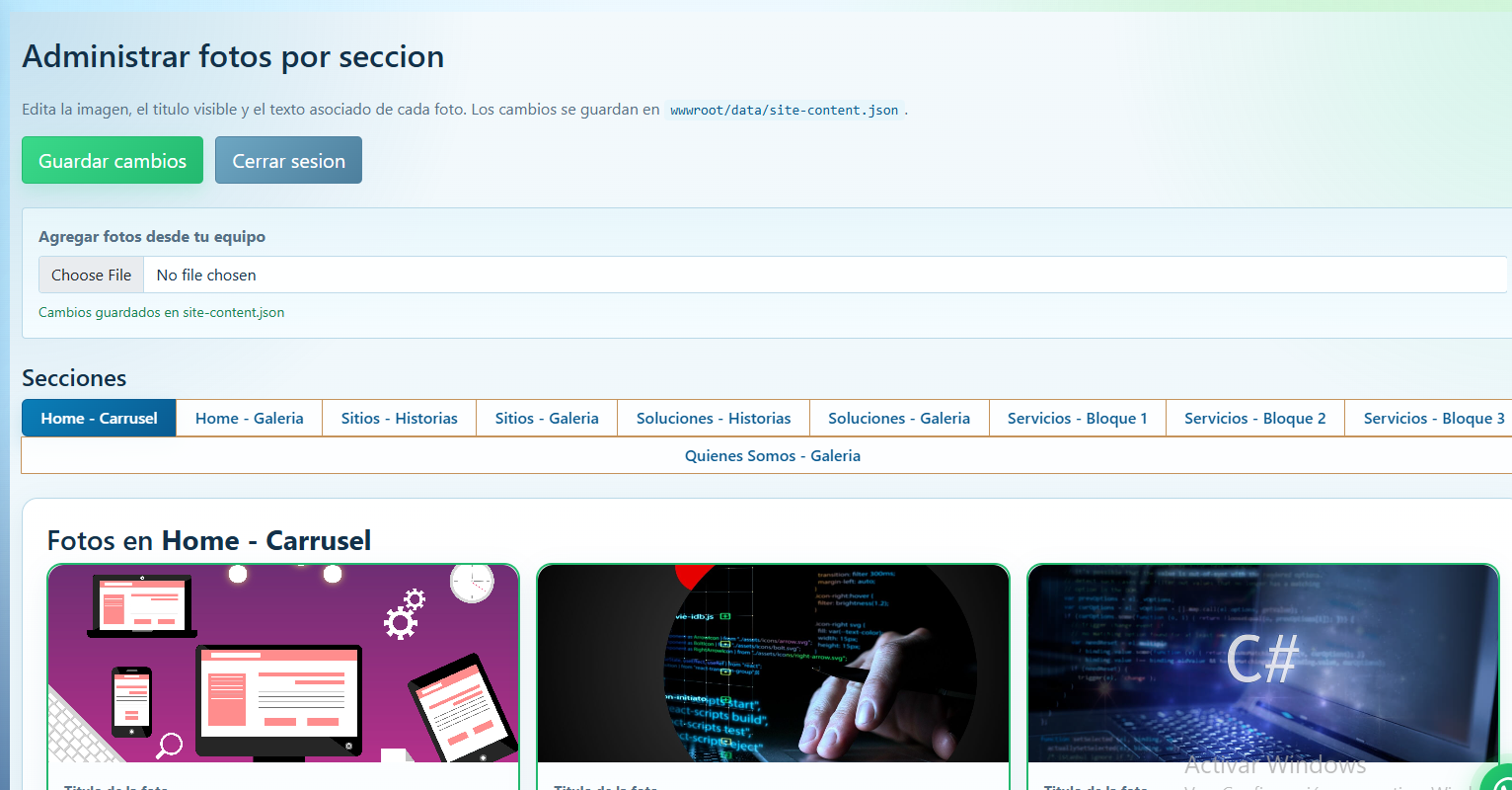Select the Servicios - Bloque 2 tab
Image resolution: width=1512 pixels, height=790 pixels.
(x=1254, y=418)
